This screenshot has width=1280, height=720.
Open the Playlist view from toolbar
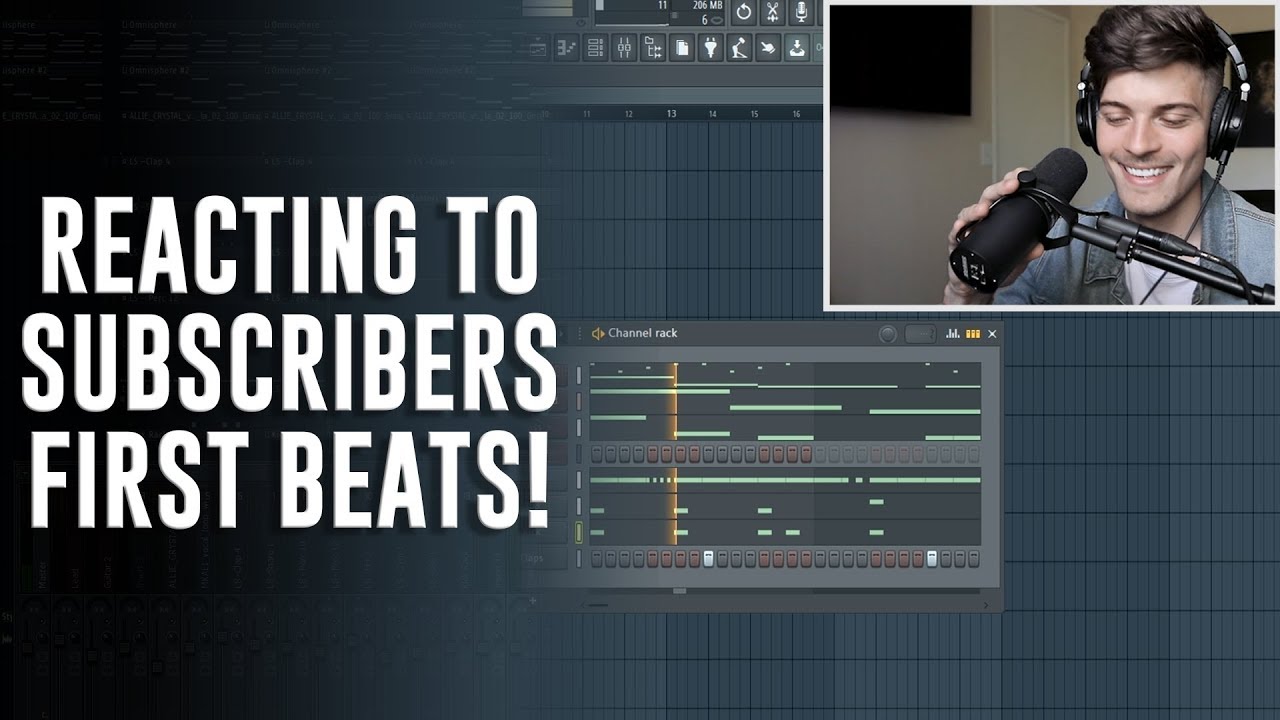(538, 47)
